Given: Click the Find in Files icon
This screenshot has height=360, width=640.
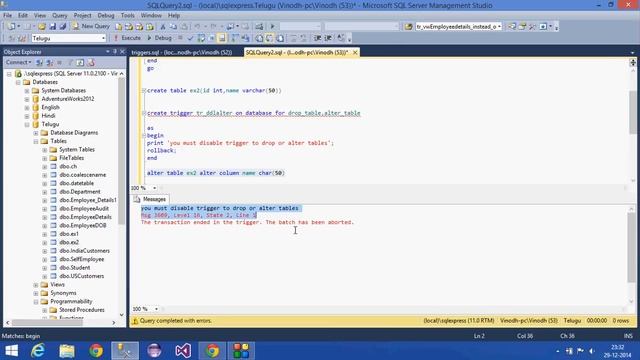Looking at the screenshot, I should [x=408, y=27].
